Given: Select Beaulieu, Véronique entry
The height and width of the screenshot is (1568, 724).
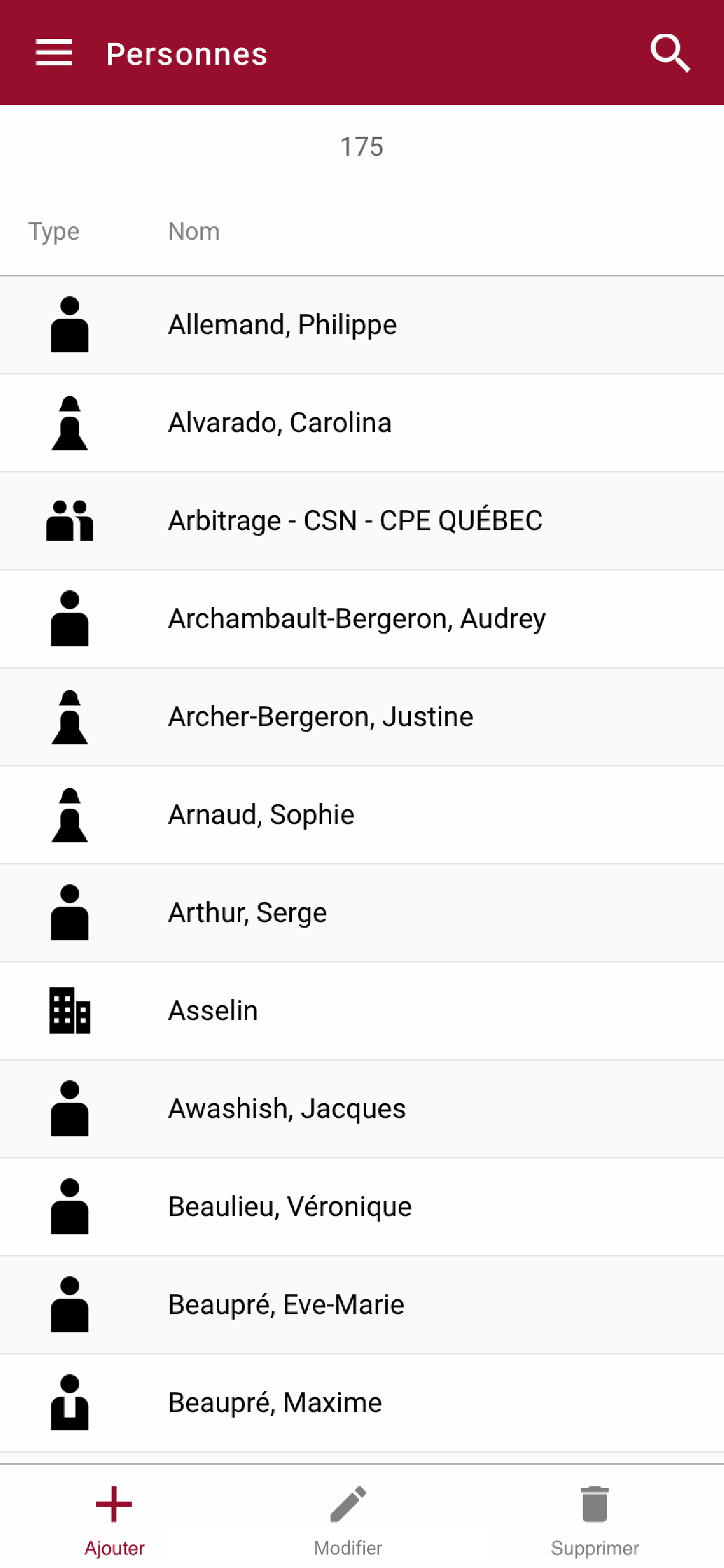Looking at the screenshot, I should 362,1206.
